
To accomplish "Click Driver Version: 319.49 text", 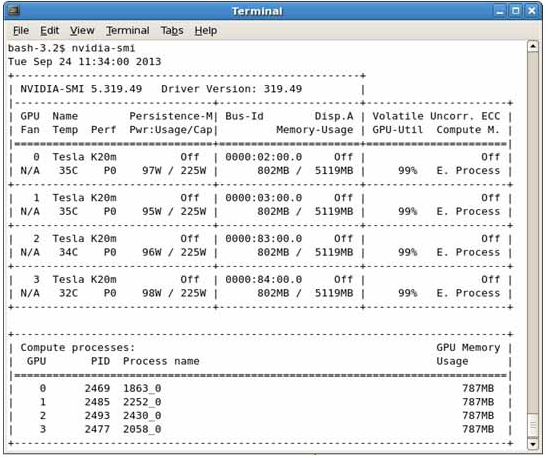I will (231, 89).
